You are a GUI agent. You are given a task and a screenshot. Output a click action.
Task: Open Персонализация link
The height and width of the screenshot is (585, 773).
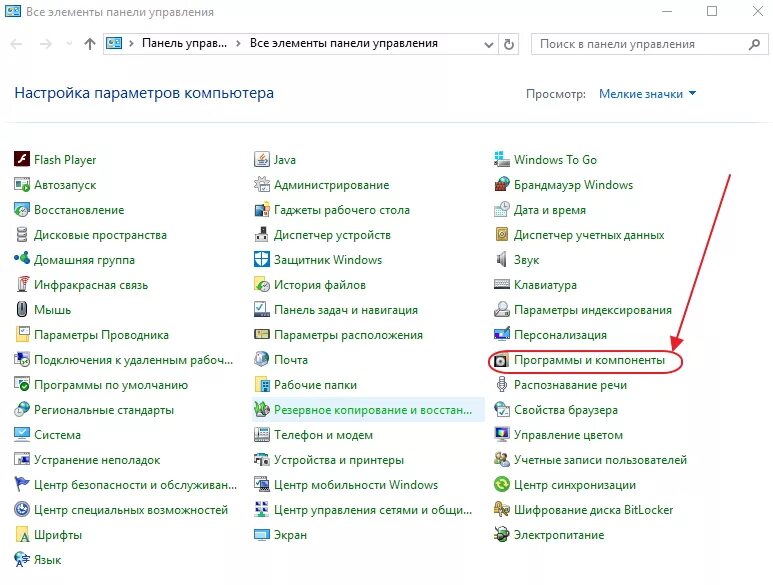pos(560,335)
